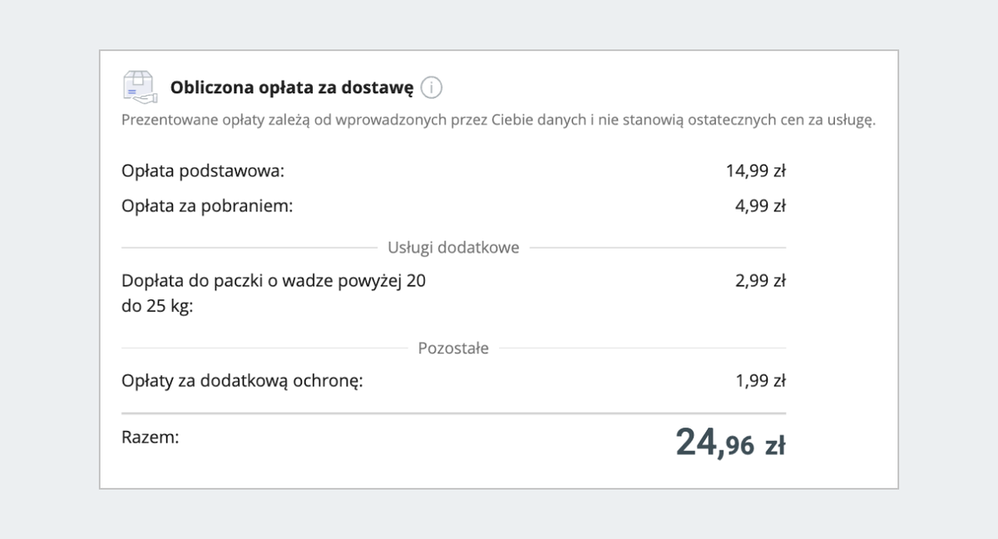Click the "Razem" total label
The width and height of the screenshot is (998, 539).
click(150, 437)
